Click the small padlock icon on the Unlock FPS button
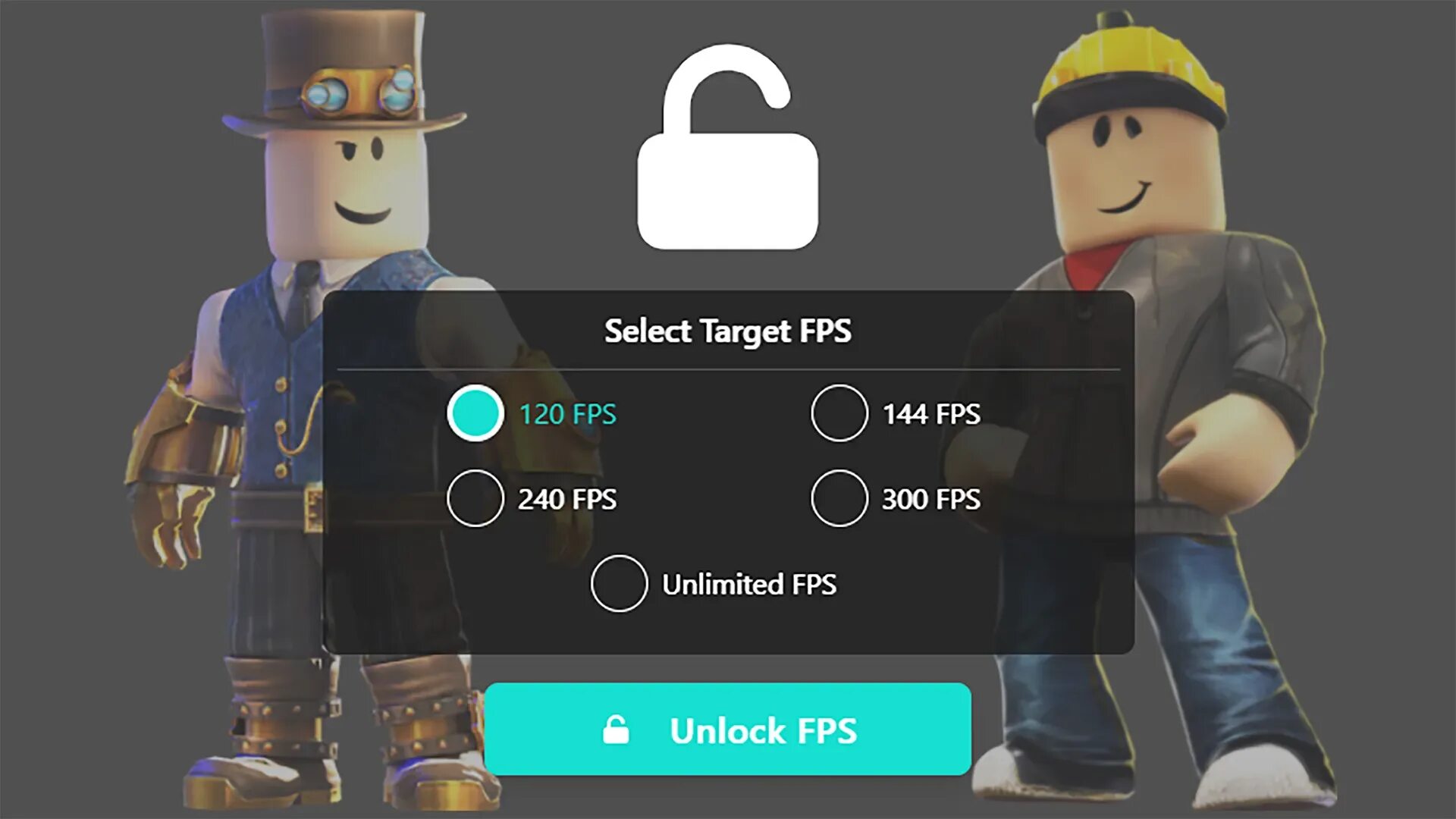Screen dimensions: 1456x819 point(616,730)
